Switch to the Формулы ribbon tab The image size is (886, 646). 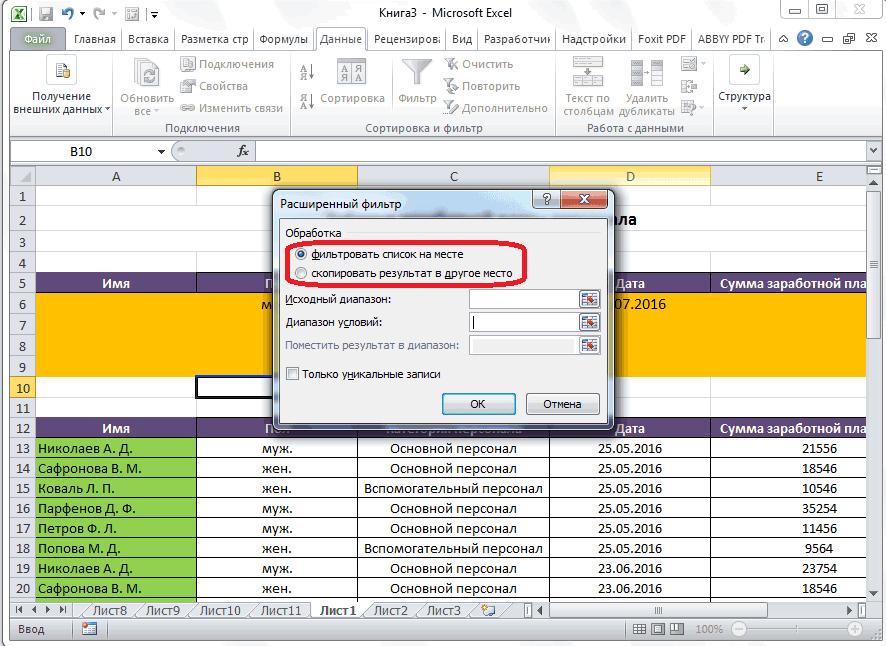coord(283,39)
